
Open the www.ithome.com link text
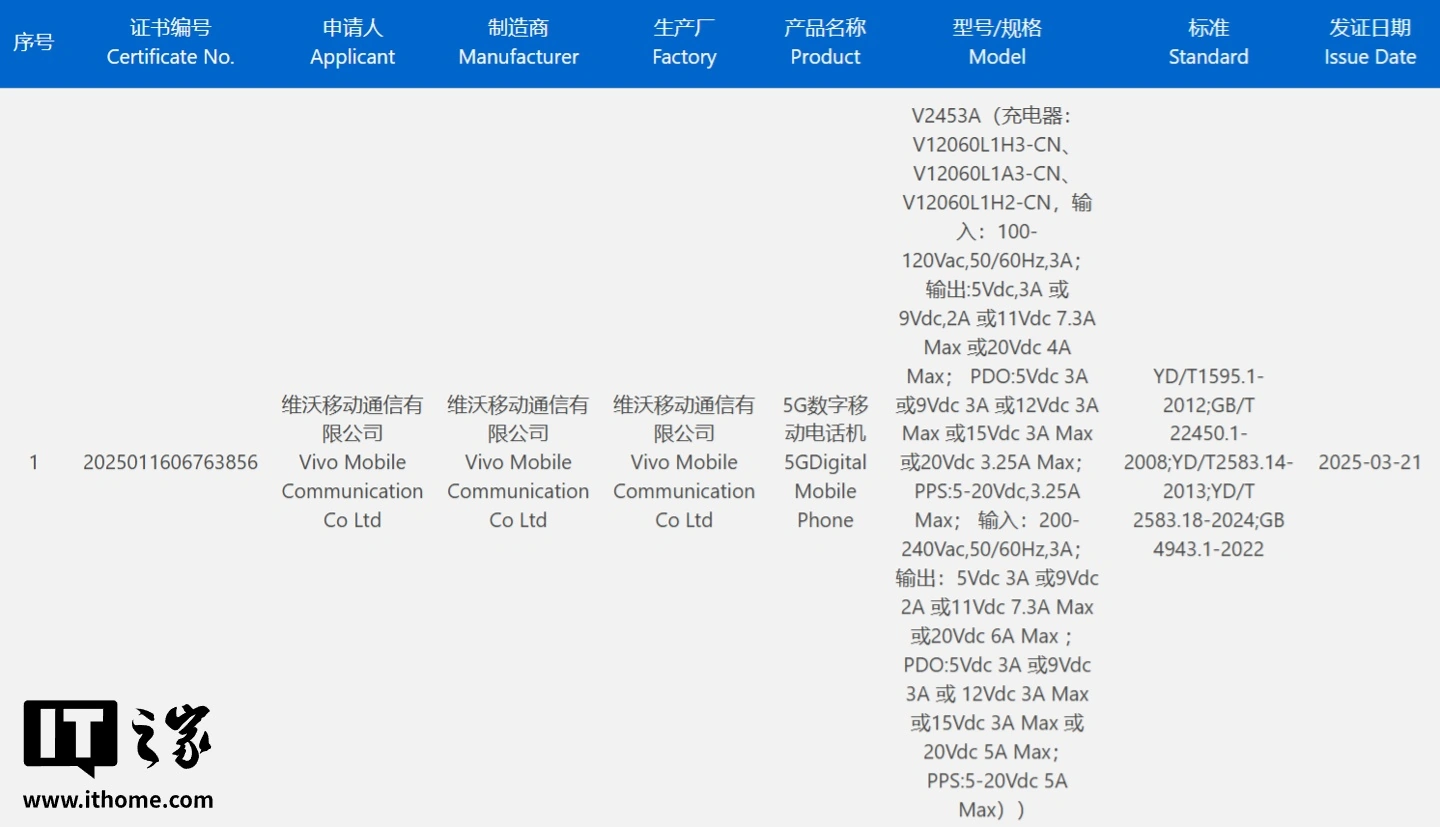[118, 799]
